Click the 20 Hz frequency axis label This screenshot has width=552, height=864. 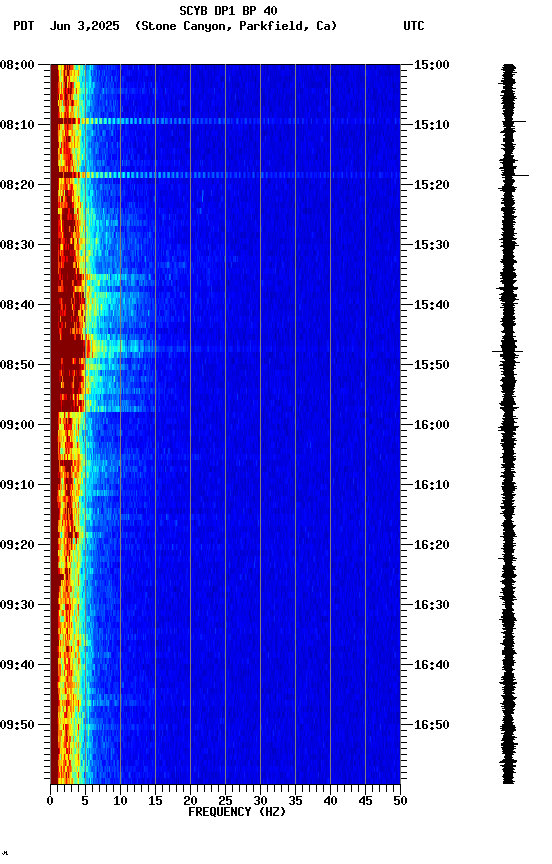[x=190, y=801]
